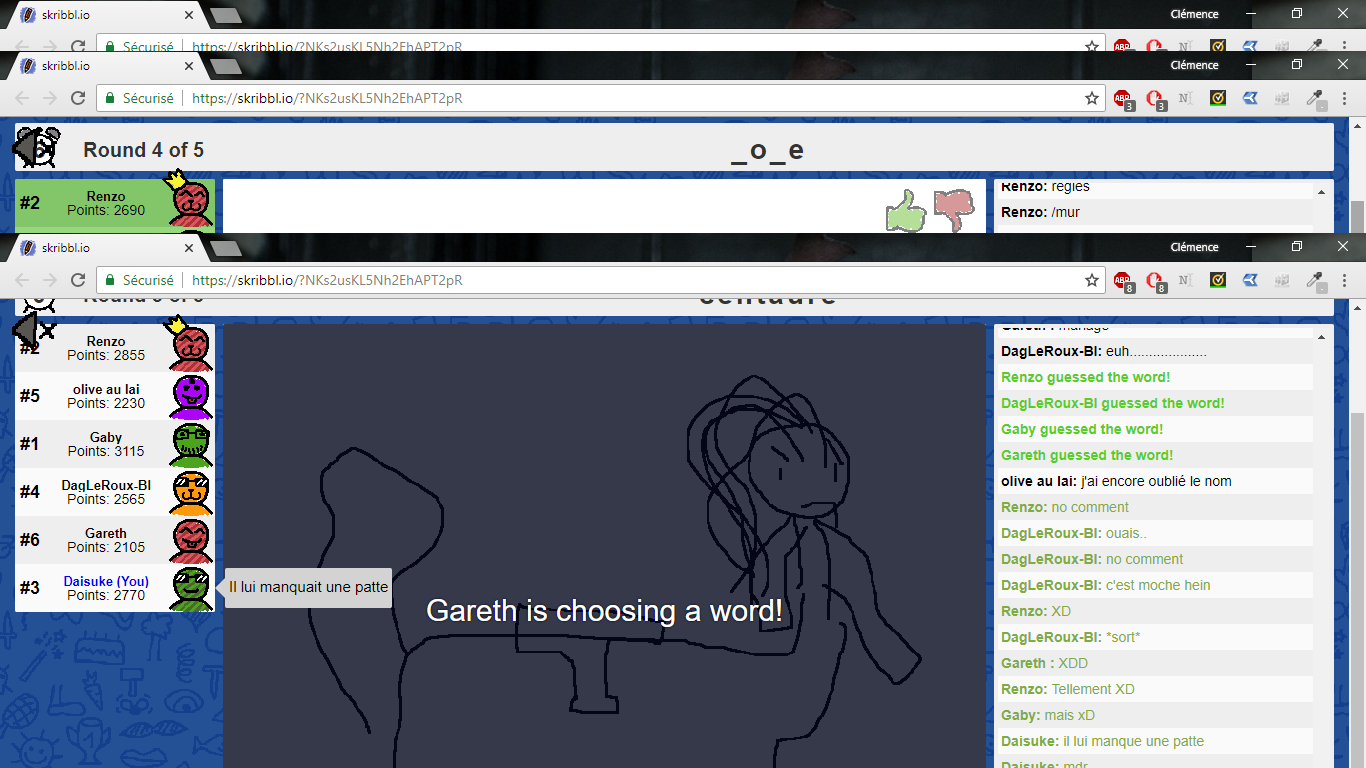The height and width of the screenshot is (768, 1366).
Task: Go forward in the front Chrome window
Action: (50, 281)
